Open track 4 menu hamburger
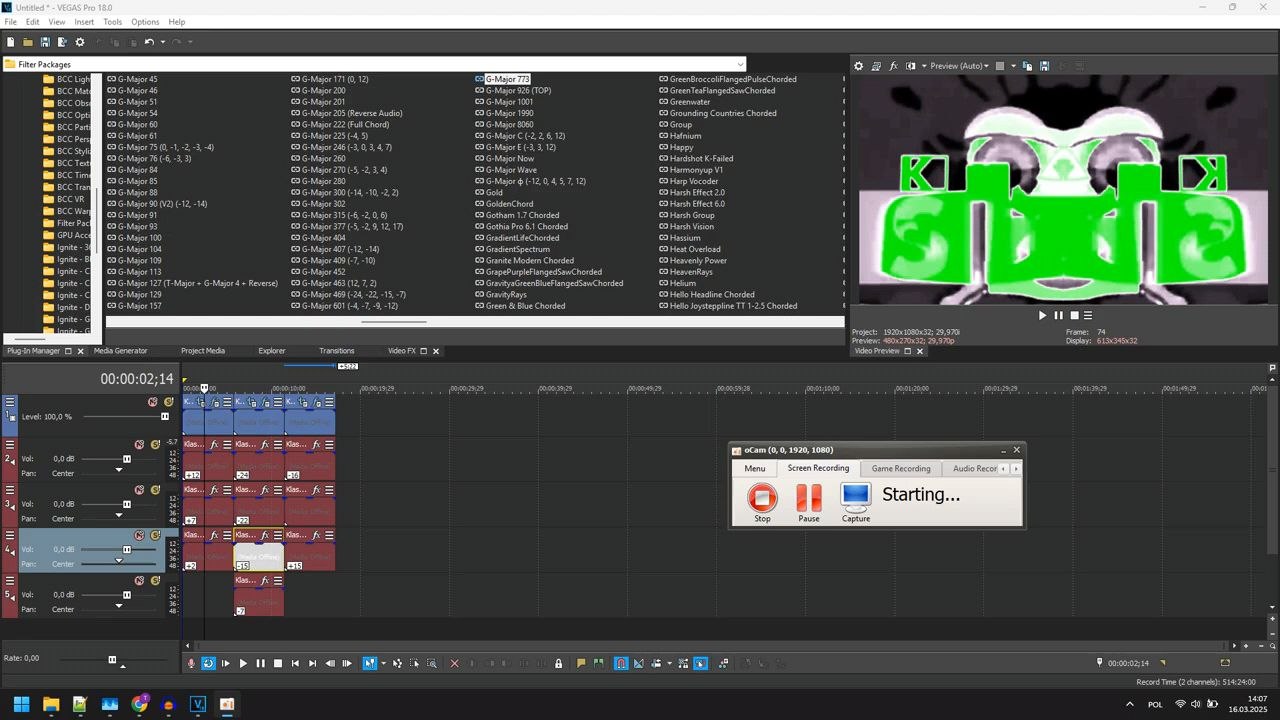Viewport: 1280px width, 720px height. click(x=10, y=536)
